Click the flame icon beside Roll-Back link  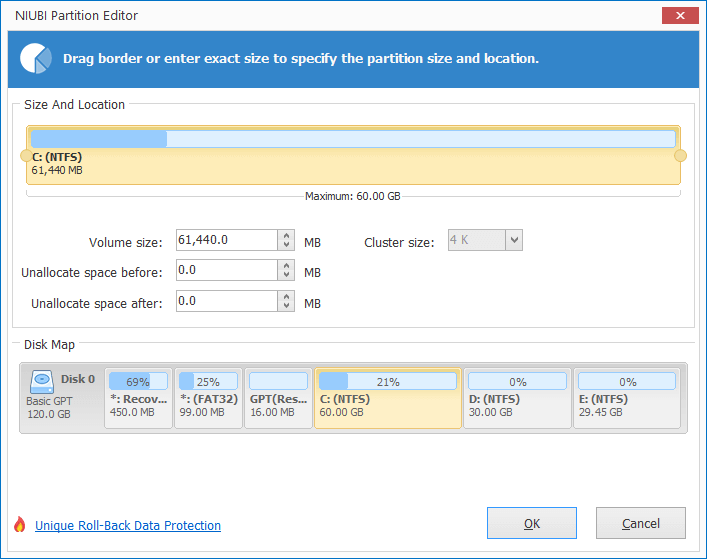(x=19, y=524)
